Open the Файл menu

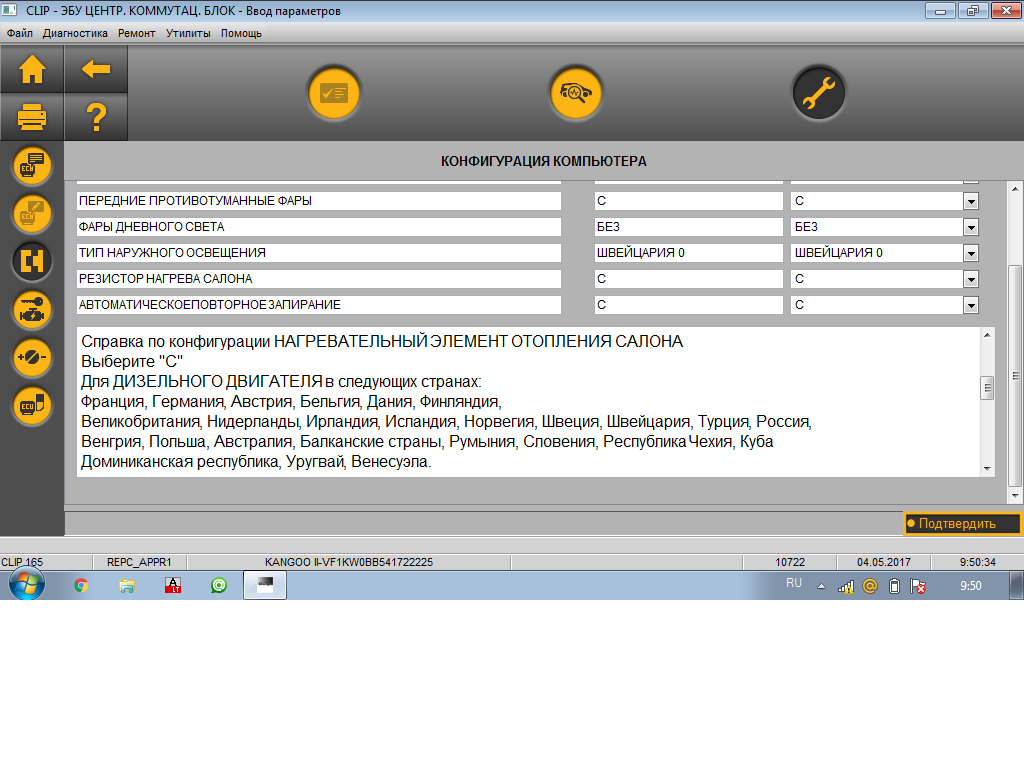[x=20, y=33]
